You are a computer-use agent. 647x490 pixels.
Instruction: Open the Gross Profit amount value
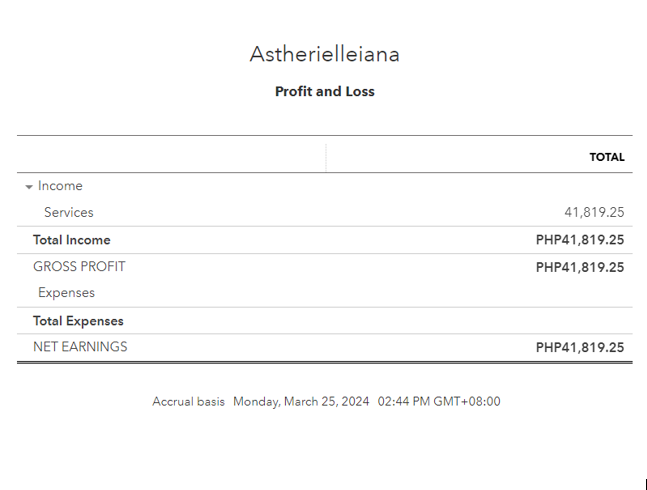point(580,267)
